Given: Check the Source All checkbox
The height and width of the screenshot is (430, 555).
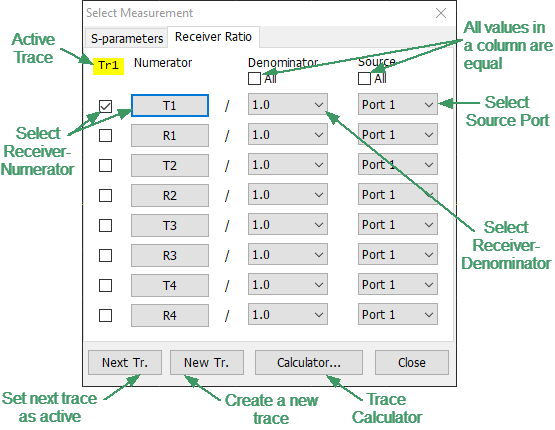Looking at the screenshot, I should [x=365, y=78].
